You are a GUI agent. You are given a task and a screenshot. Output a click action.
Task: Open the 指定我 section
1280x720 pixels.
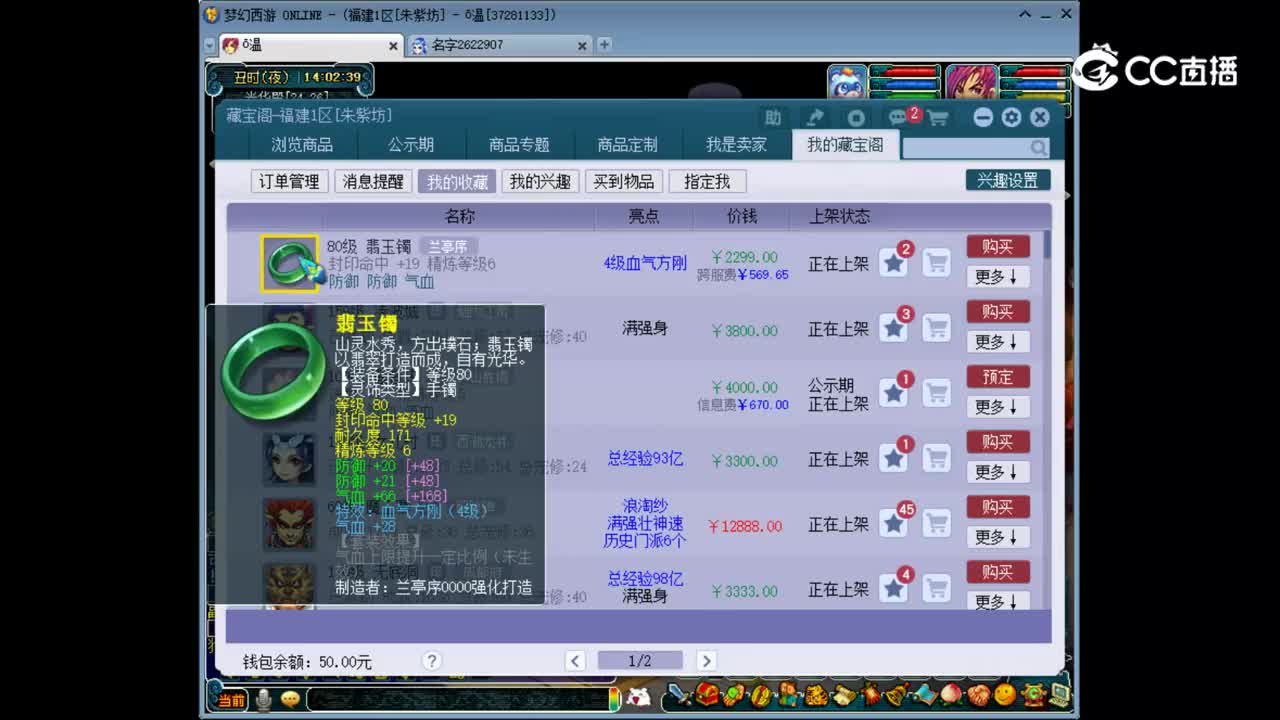tap(707, 181)
